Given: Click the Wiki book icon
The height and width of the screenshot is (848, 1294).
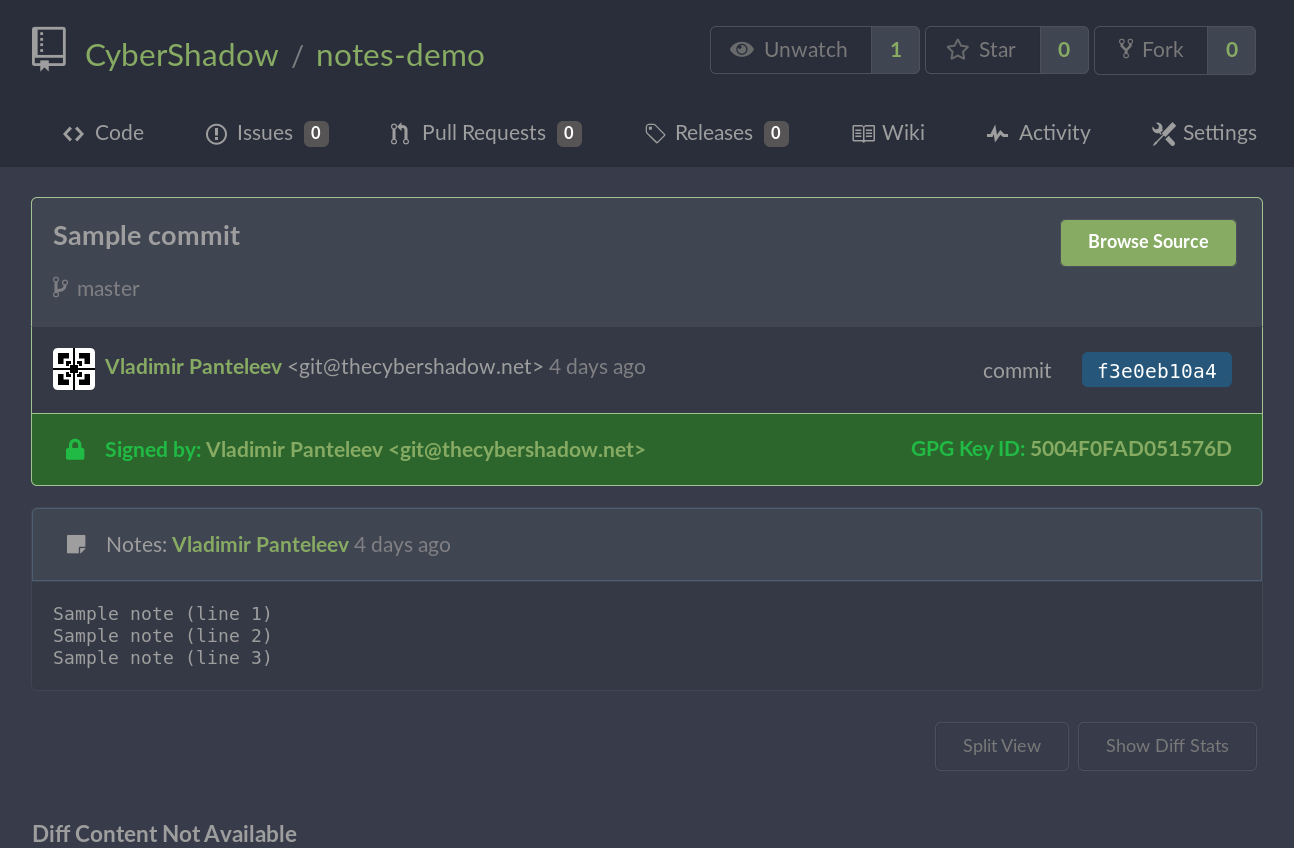Looking at the screenshot, I should pyautogui.click(x=863, y=134).
